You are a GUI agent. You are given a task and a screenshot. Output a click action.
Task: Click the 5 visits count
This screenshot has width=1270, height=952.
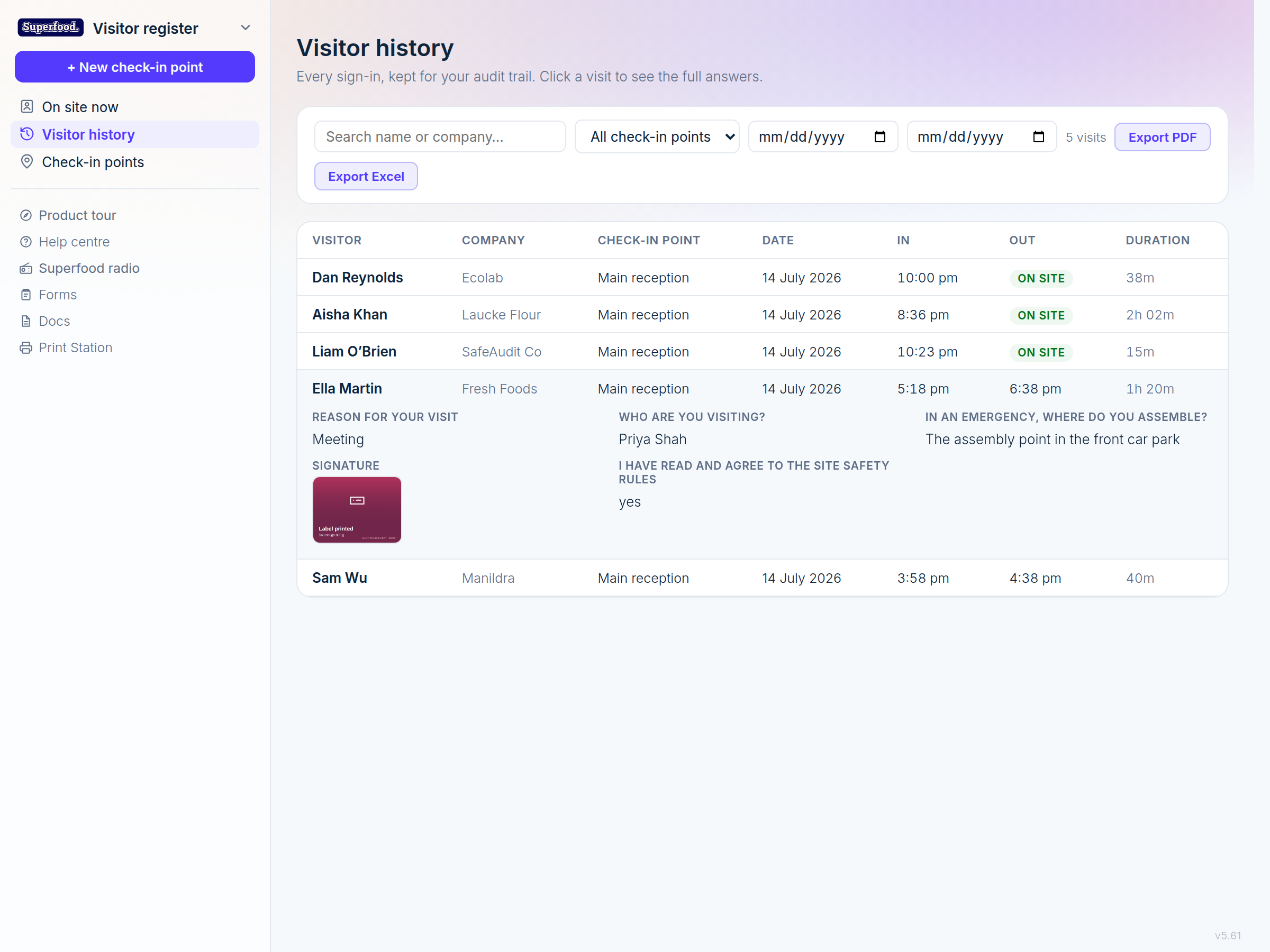1086,137
